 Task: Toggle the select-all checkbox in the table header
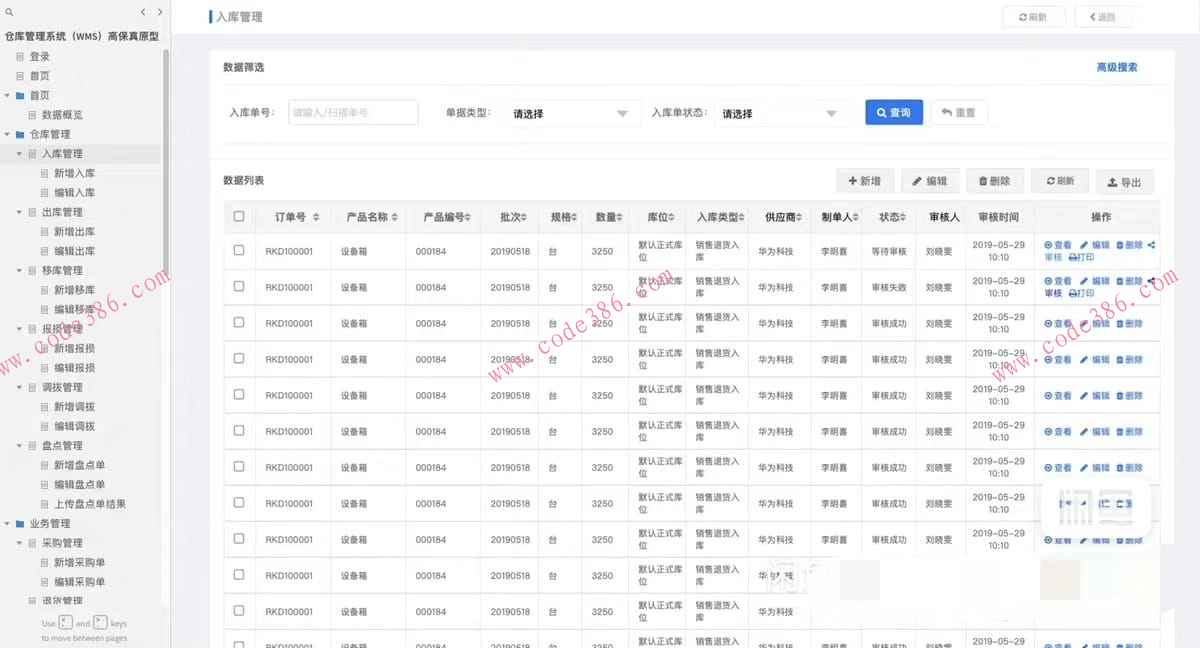click(239, 215)
